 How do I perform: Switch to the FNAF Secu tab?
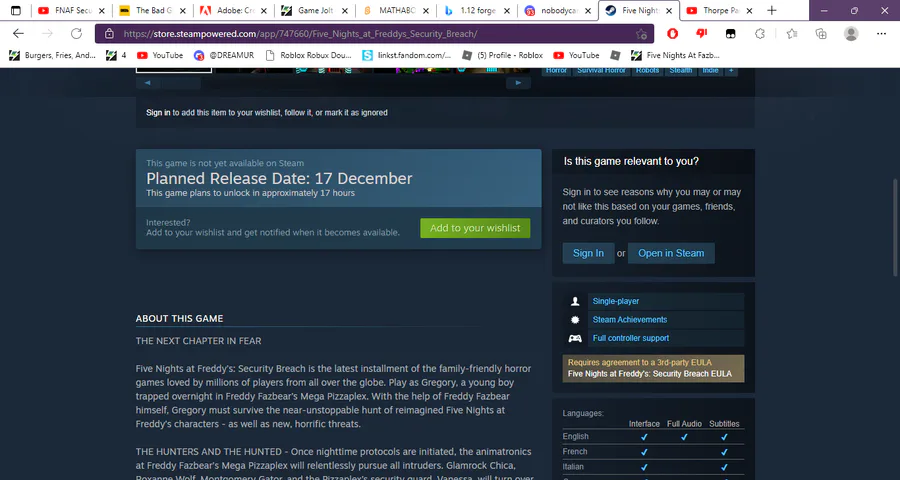pyautogui.click(x=71, y=10)
